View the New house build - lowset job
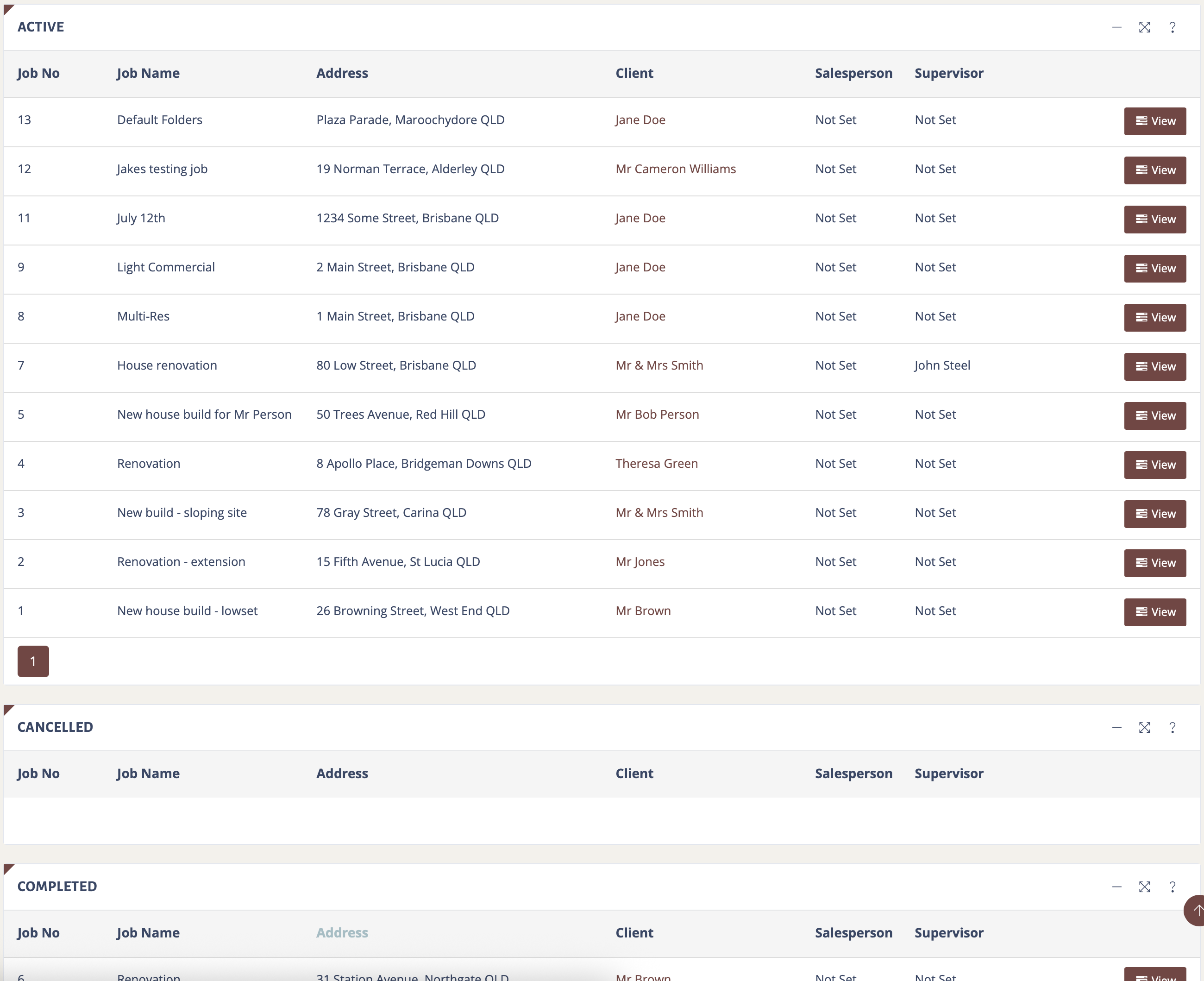 (1154, 612)
